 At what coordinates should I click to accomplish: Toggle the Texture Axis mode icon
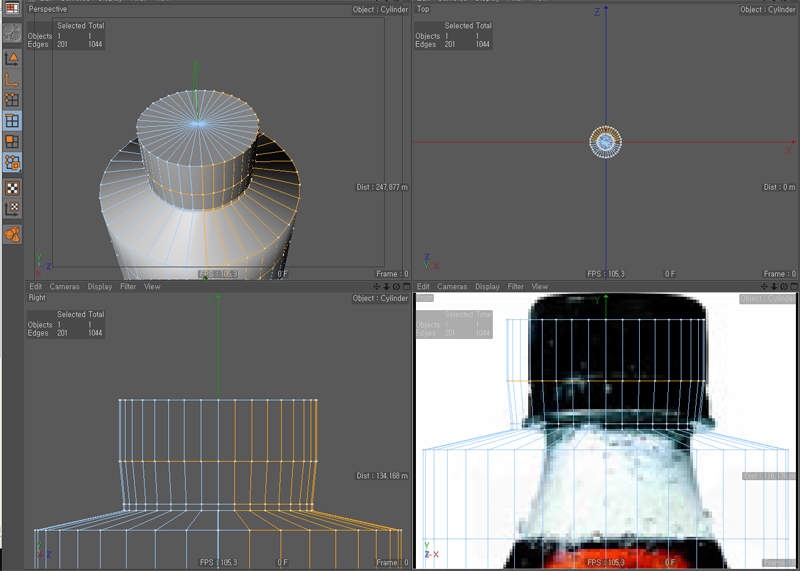pos(12,209)
